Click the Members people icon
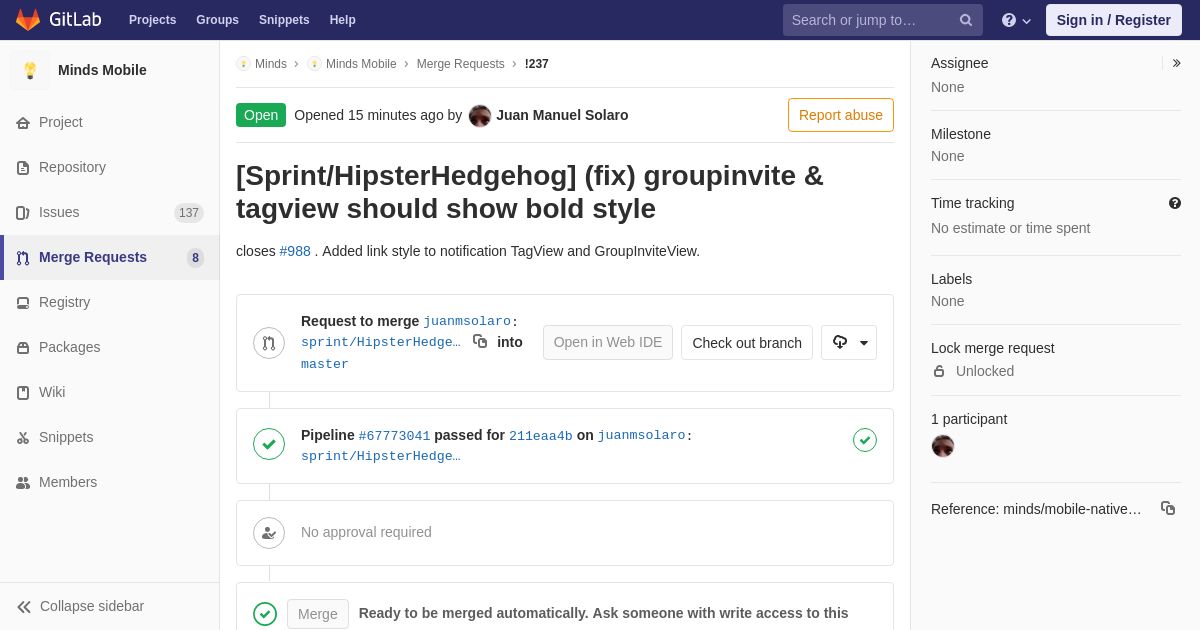The height and width of the screenshot is (630, 1200). click(x=23, y=483)
